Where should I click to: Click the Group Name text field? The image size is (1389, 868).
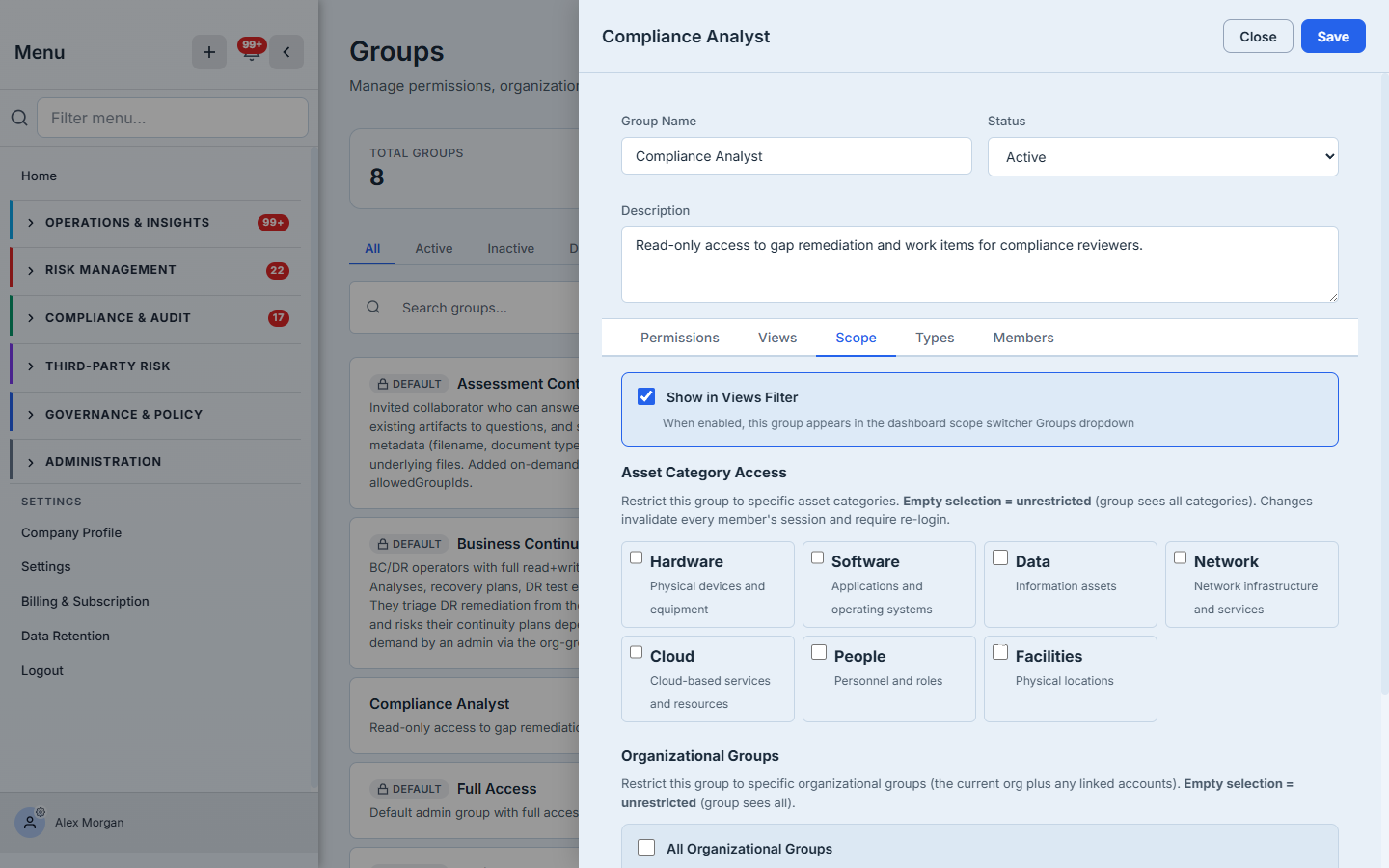(x=797, y=156)
